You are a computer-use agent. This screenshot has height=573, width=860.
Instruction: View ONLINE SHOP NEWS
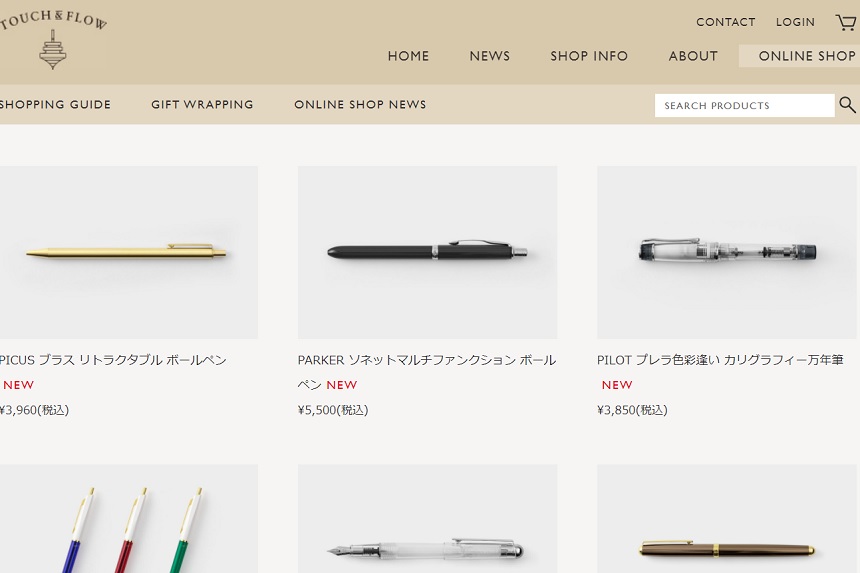click(360, 104)
